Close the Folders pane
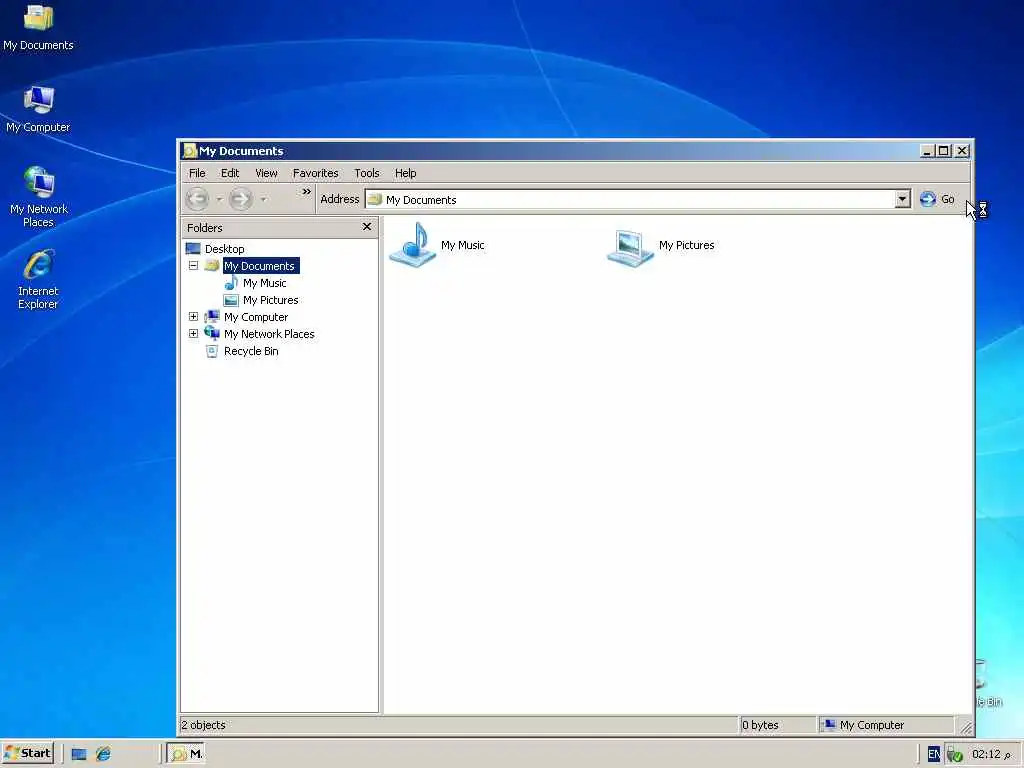This screenshot has width=1024, height=768. coord(367,227)
